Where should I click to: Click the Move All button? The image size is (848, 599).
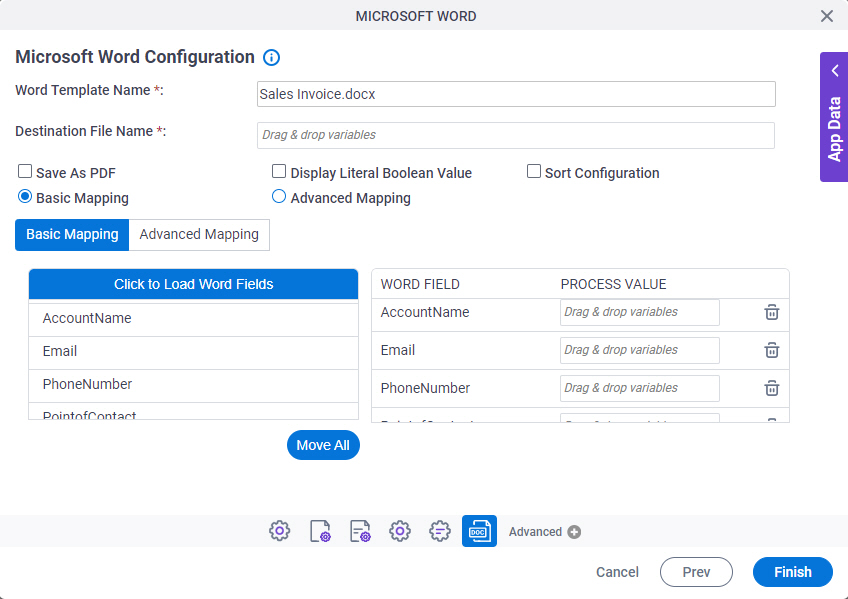[323, 445]
